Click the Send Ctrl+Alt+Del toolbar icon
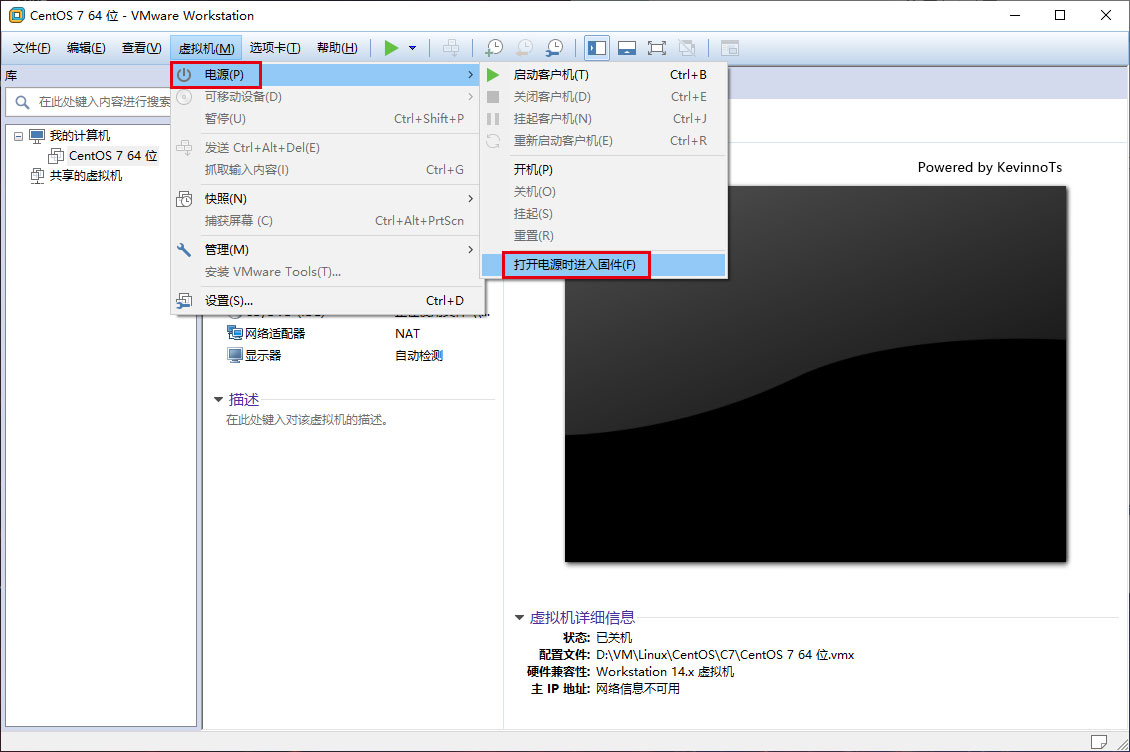Screen dimensions: 1130x752 (x=451, y=48)
